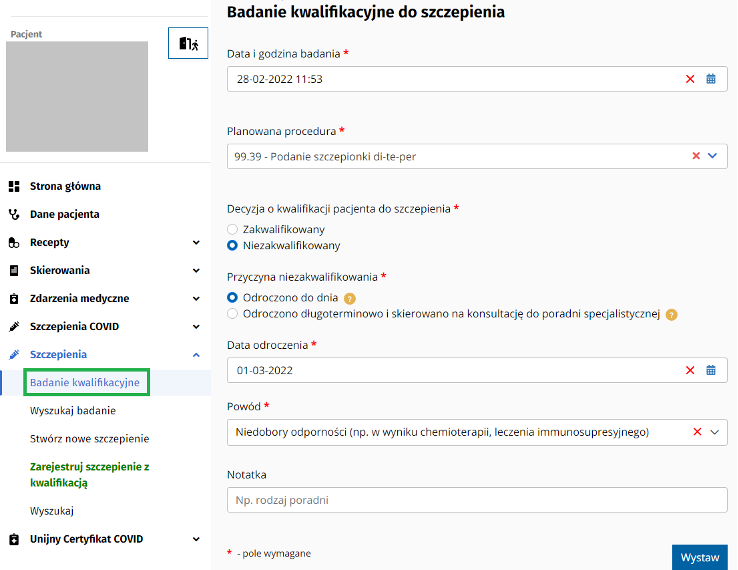The image size is (738, 570).
Task: Clear the planned procedure selection
Action: [696, 156]
